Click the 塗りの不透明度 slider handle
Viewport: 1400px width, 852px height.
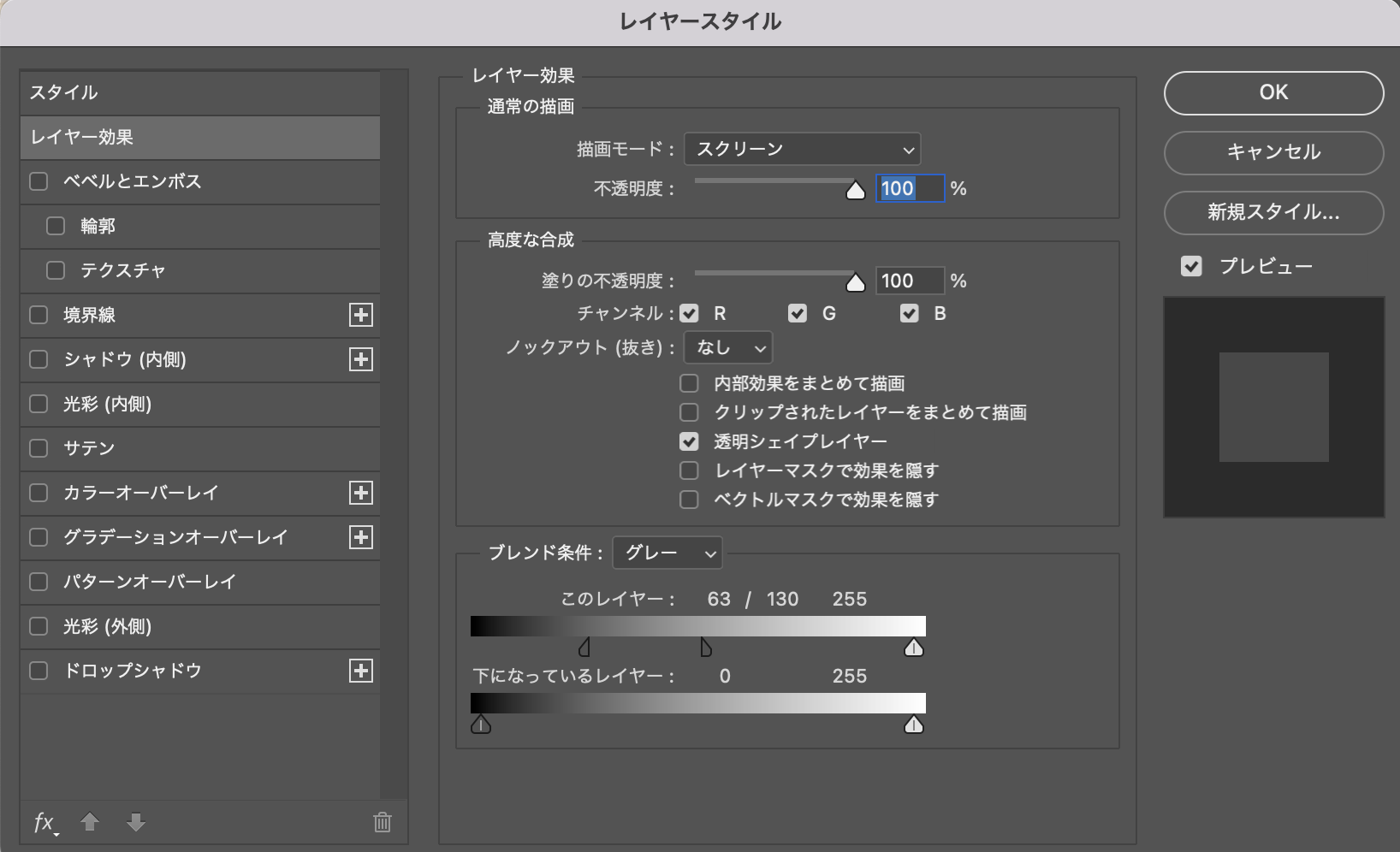(x=855, y=283)
